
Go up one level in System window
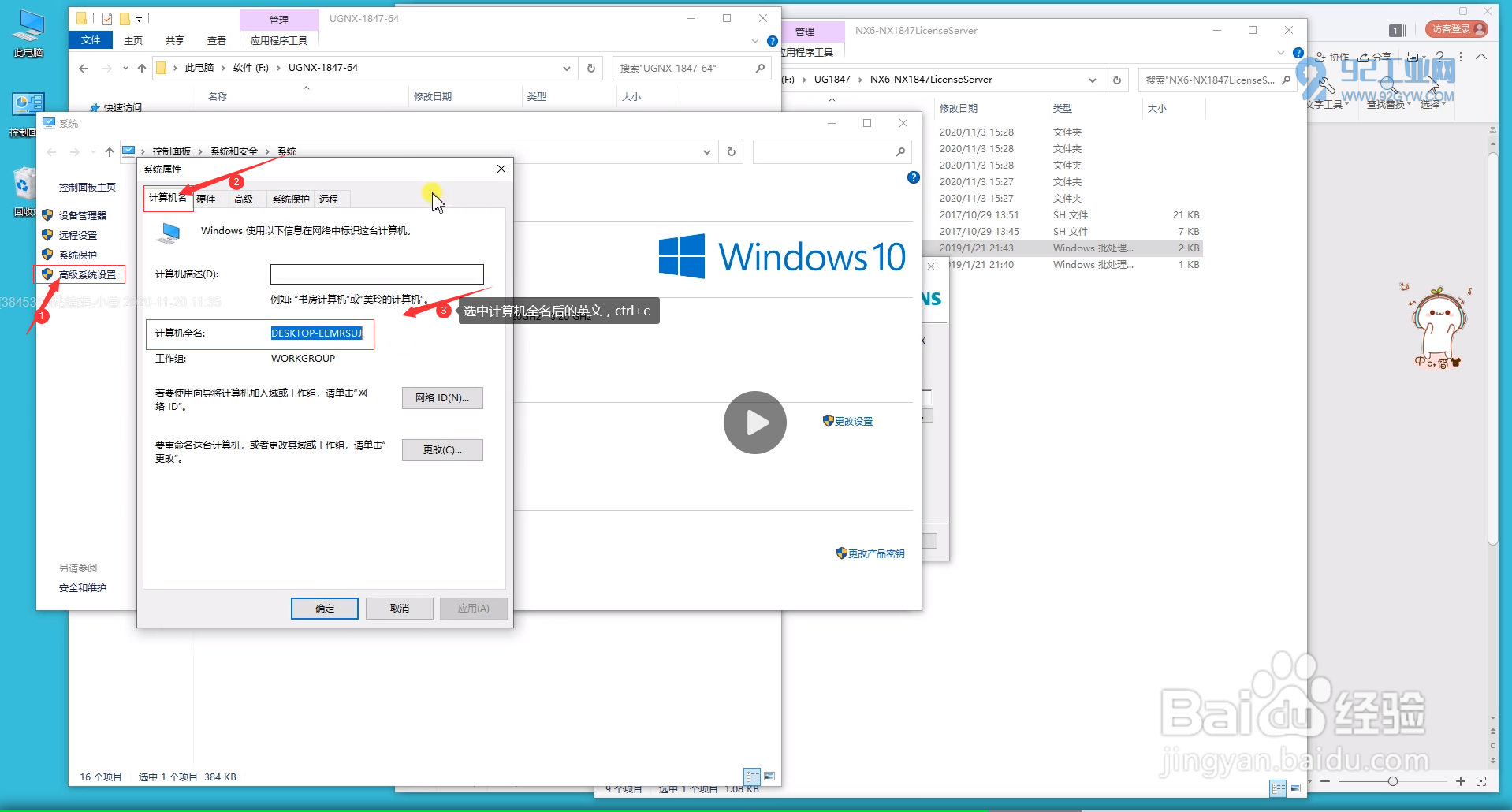point(110,151)
